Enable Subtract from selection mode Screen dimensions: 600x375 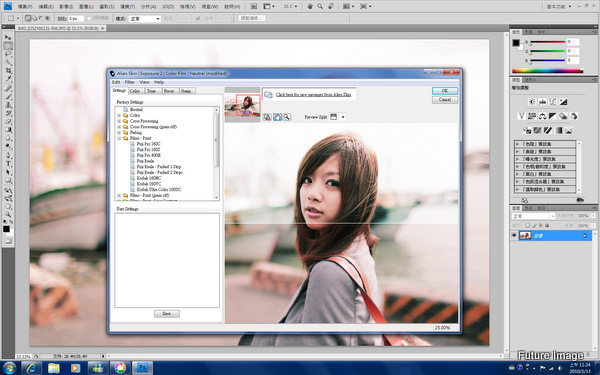coord(41,18)
